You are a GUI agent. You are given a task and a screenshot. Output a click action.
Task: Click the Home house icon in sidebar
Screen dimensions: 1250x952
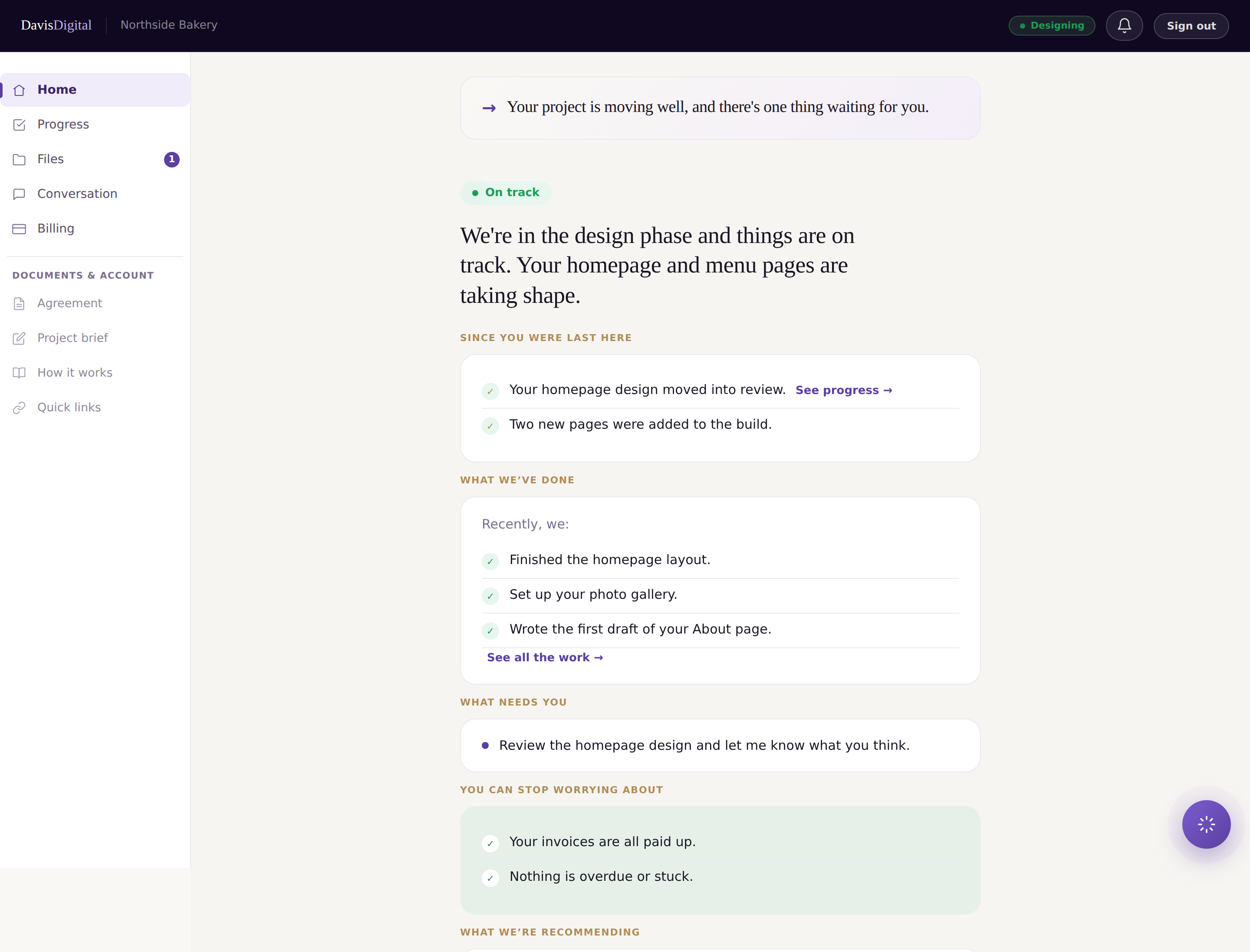19,90
